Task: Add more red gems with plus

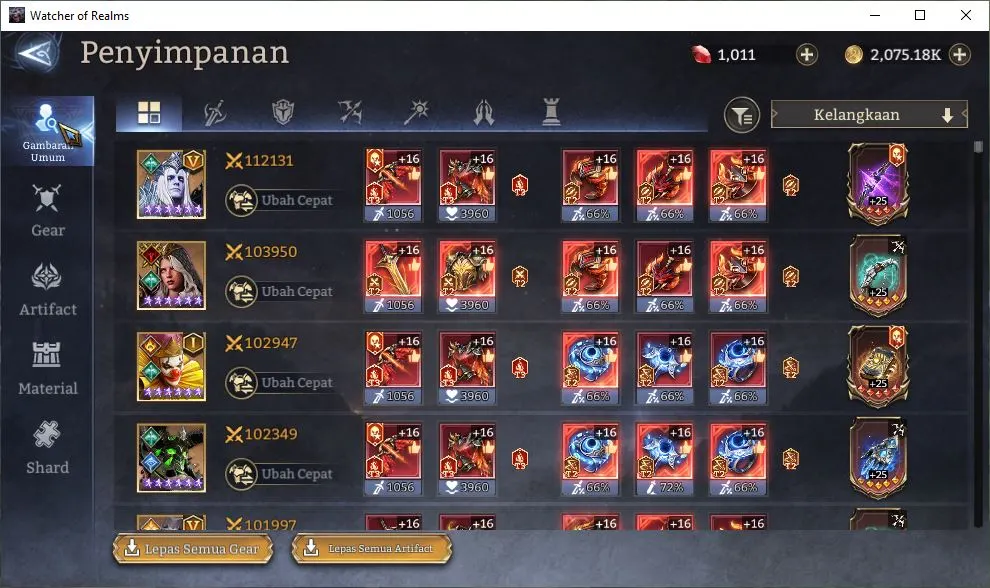Action: tap(806, 54)
